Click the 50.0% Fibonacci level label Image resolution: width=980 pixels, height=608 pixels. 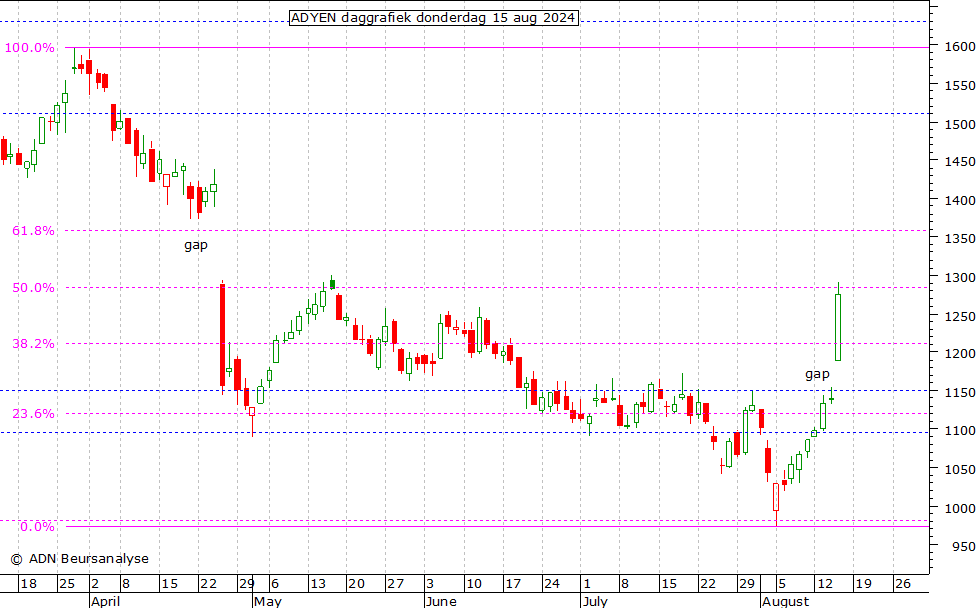tap(33, 288)
